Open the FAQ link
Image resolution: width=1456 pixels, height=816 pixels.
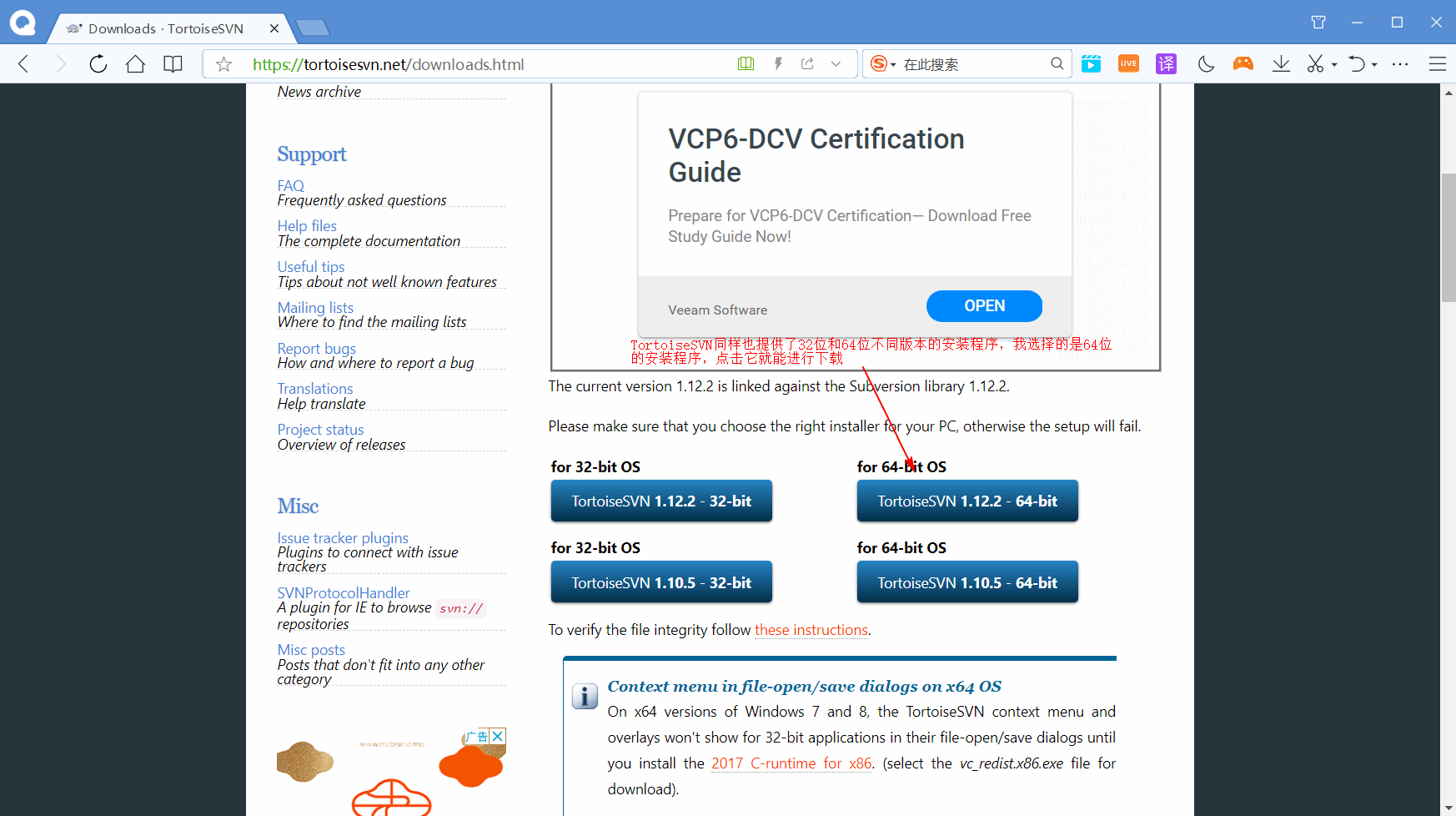[x=290, y=185]
